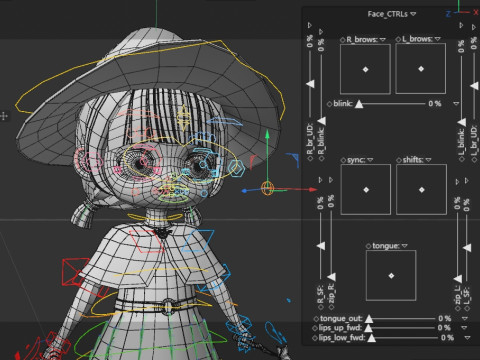Viewport: 480px width, 360px height.
Task: Toggle the keyframe diamond beside R_brows
Action: pos(343,40)
